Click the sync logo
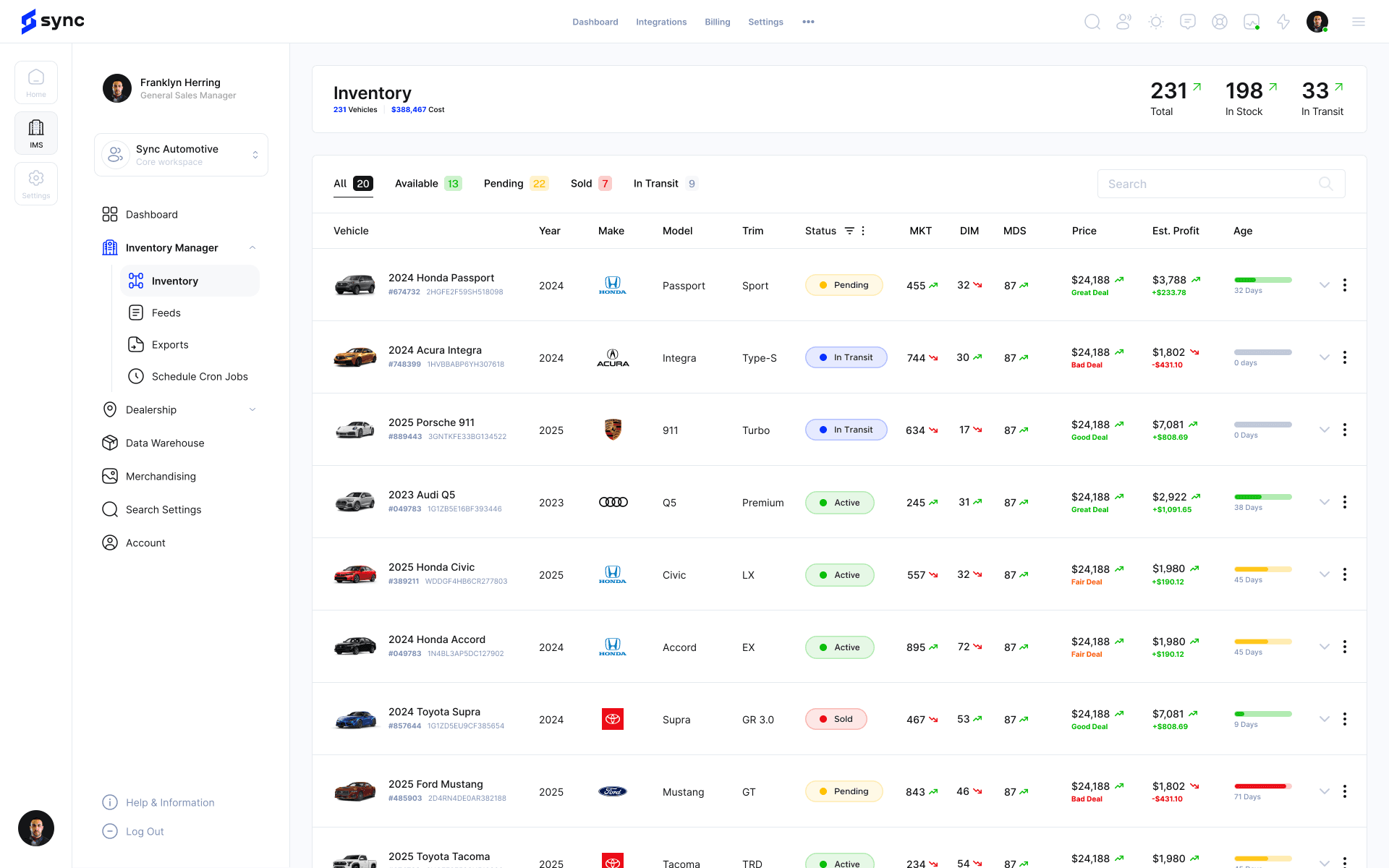Viewport: 1389px width, 868px height. tap(53, 22)
